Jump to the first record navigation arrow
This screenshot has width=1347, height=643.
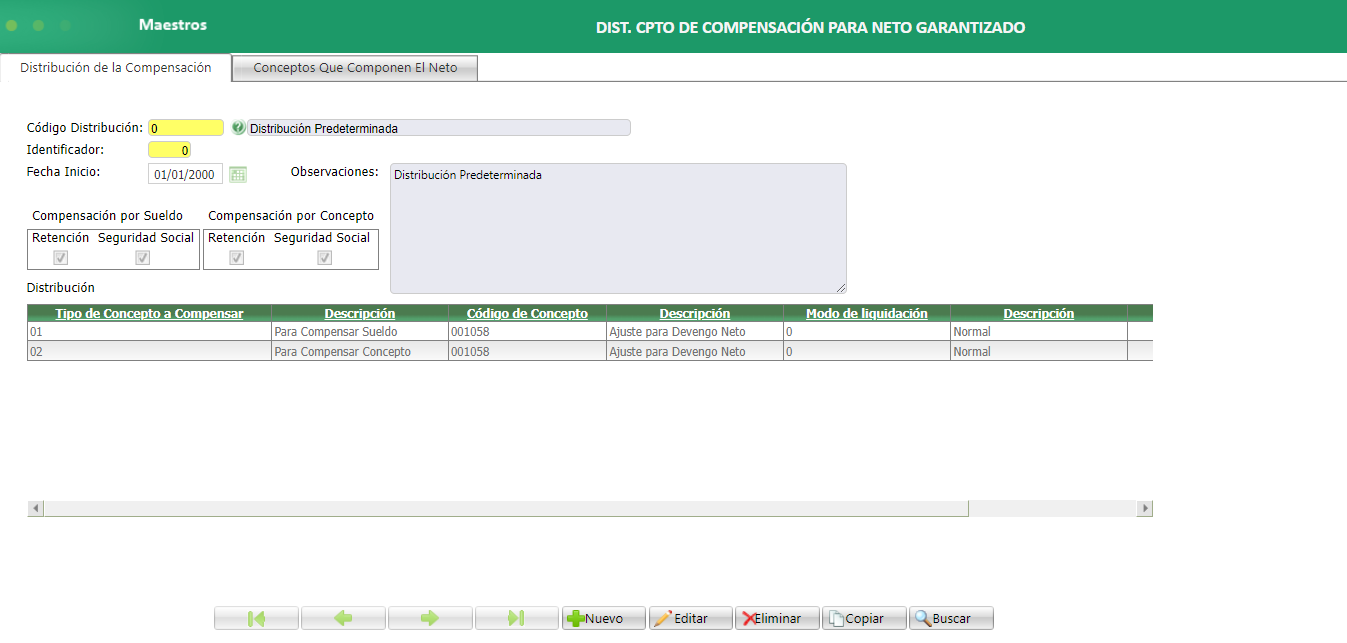(256, 617)
